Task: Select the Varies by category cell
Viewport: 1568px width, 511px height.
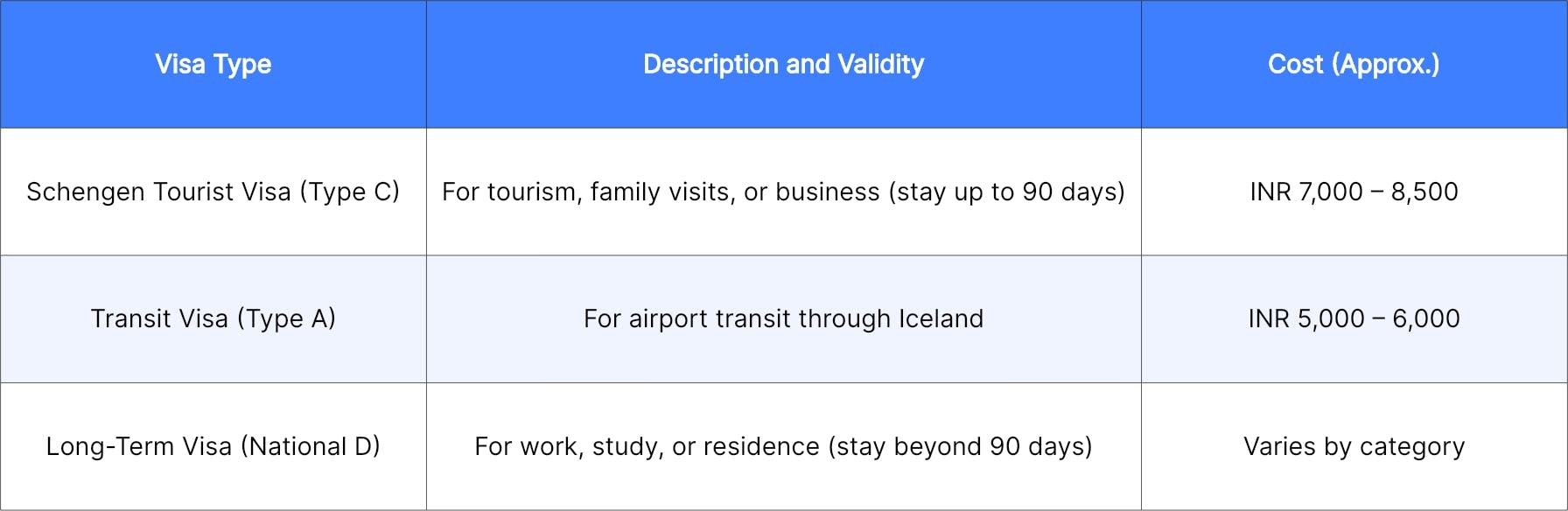Action: click(1354, 446)
